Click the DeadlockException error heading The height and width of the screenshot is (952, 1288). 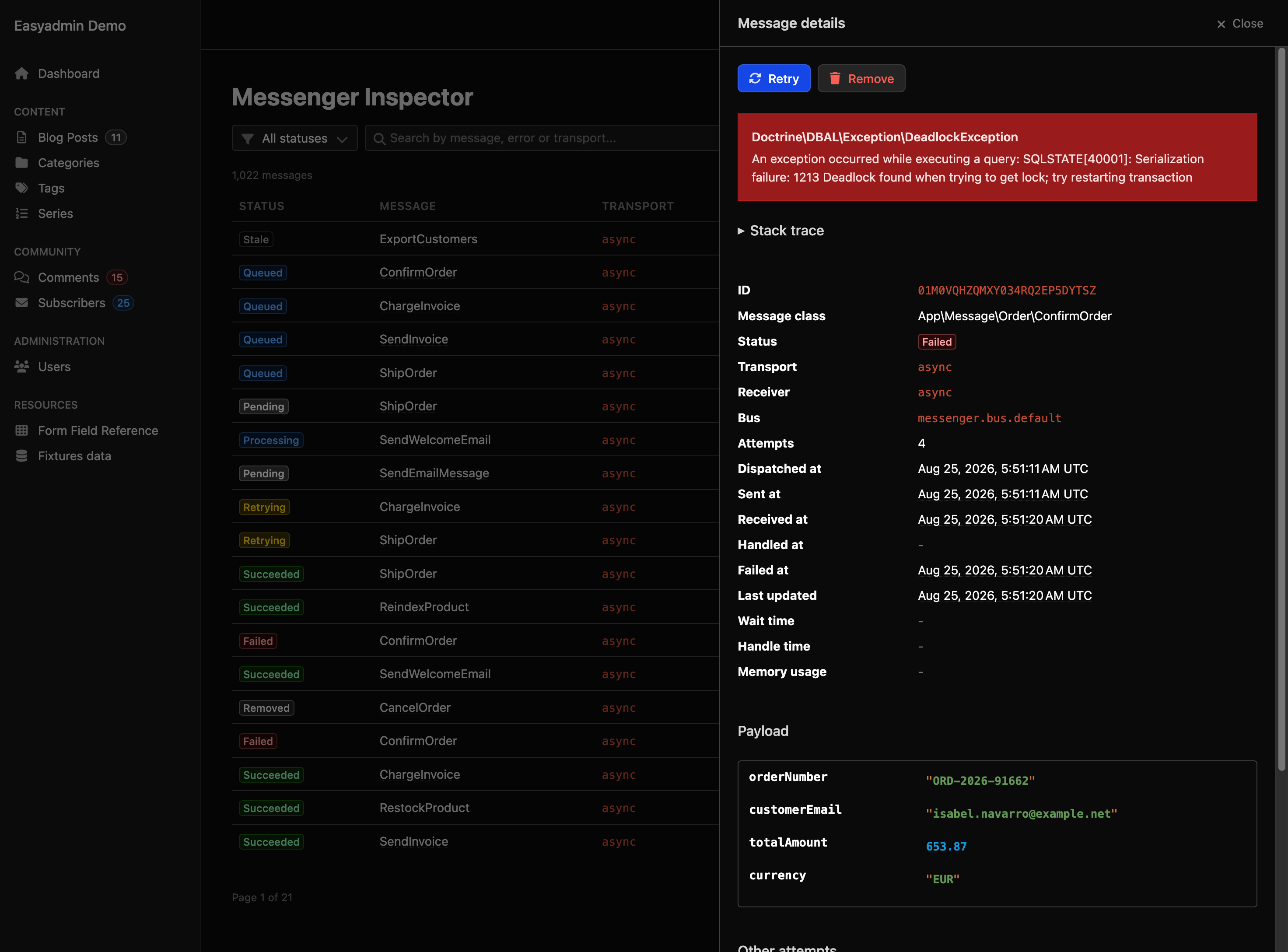point(885,137)
